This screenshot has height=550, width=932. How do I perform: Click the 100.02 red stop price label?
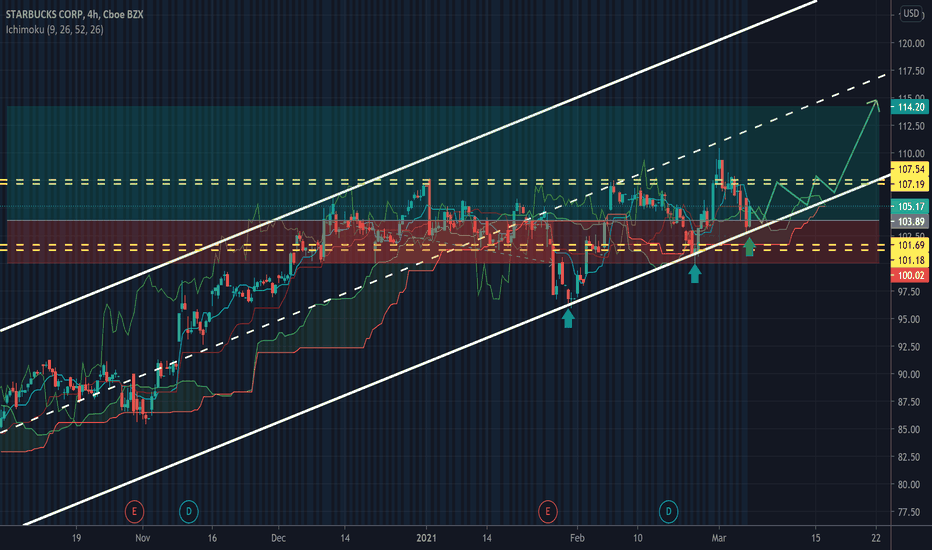pyautogui.click(x=910, y=275)
